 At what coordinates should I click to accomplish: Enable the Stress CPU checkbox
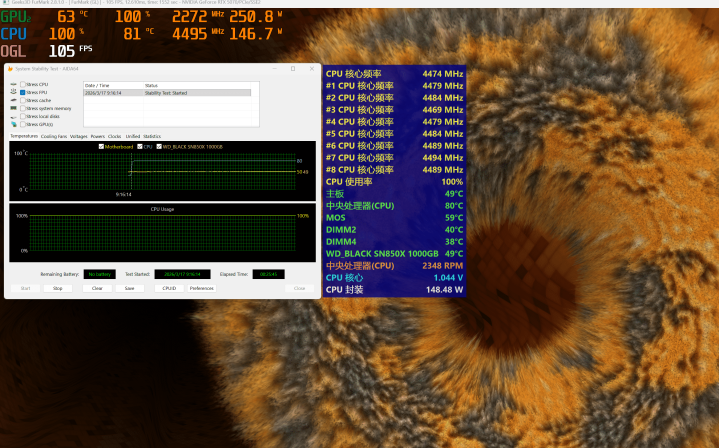(x=22, y=84)
